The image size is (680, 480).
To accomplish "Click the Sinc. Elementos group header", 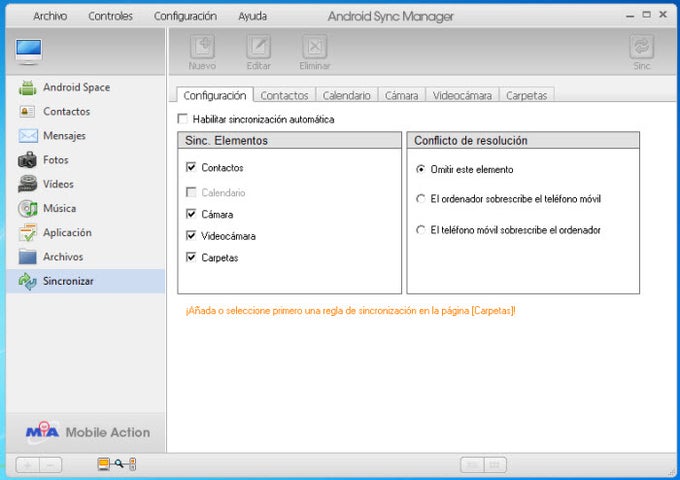I will 289,140.
